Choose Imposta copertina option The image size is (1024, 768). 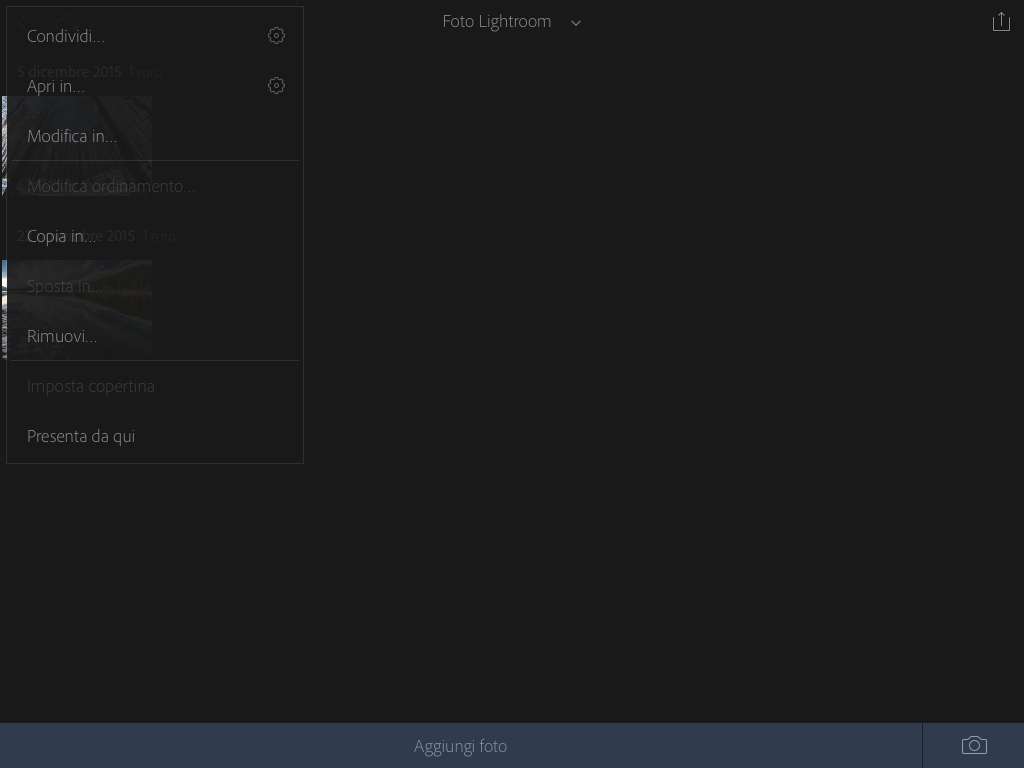point(155,386)
